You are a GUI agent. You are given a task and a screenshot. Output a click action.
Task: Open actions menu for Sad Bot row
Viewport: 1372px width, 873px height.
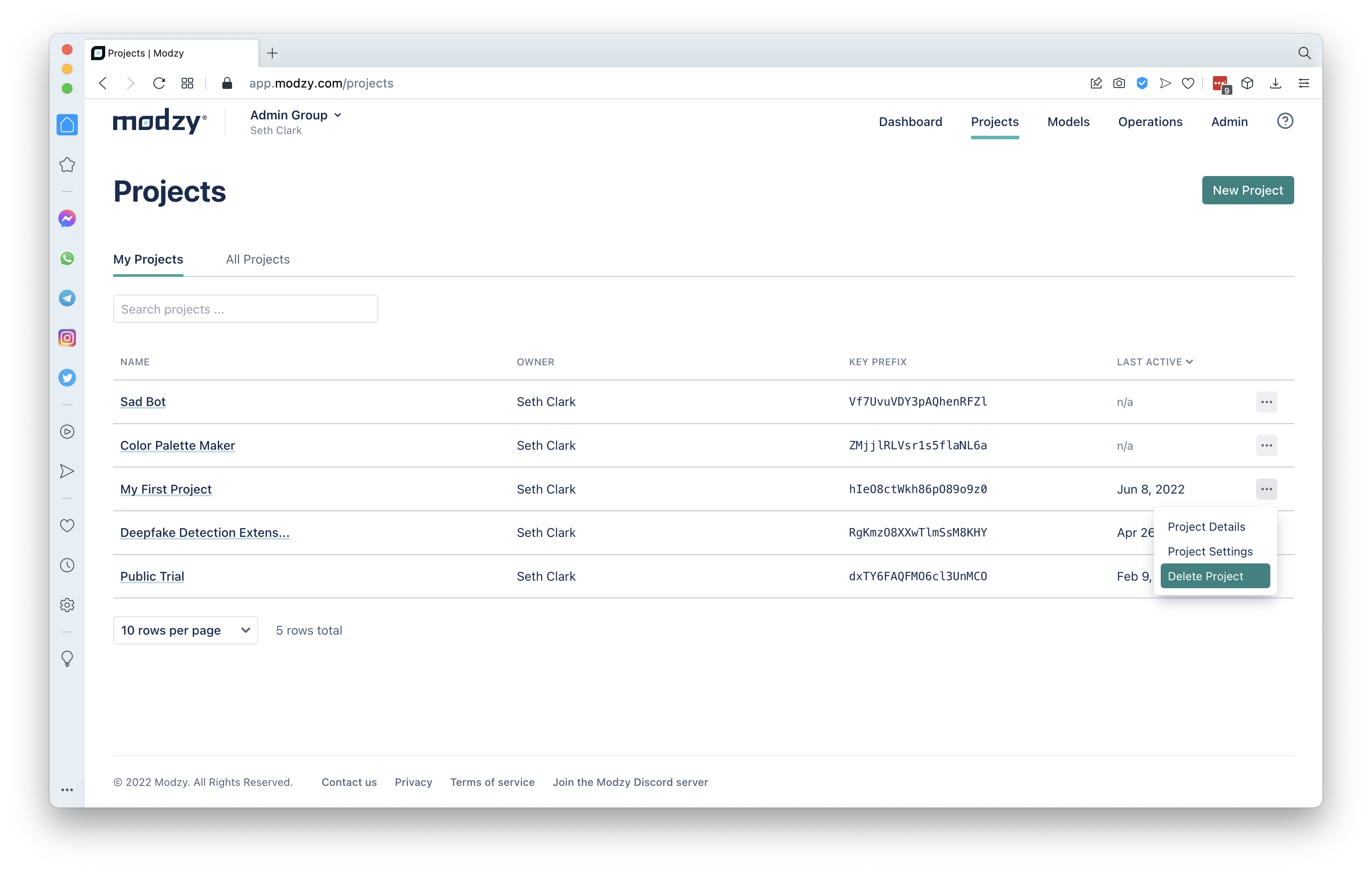(1266, 402)
